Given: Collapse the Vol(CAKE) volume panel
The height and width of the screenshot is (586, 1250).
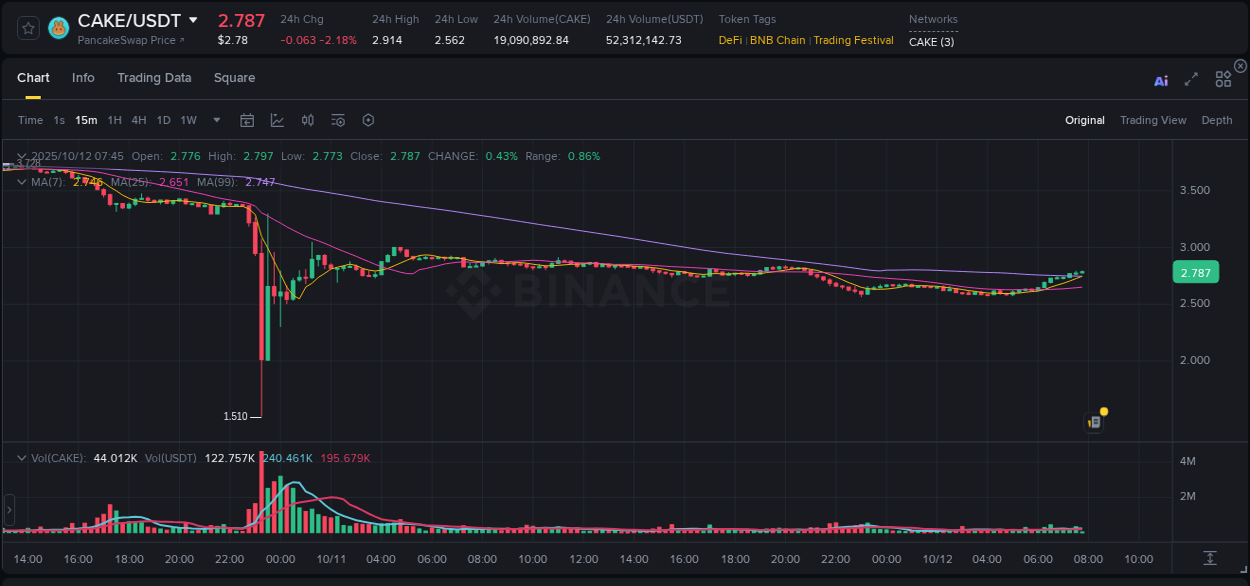Looking at the screenshot, I should (x=20, y=456).
